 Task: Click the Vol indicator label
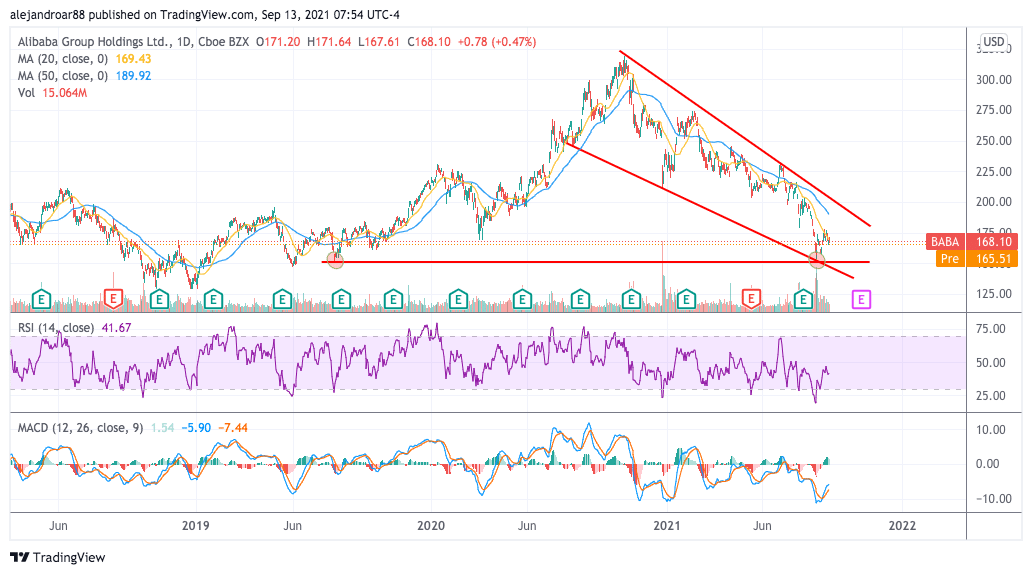26,93
